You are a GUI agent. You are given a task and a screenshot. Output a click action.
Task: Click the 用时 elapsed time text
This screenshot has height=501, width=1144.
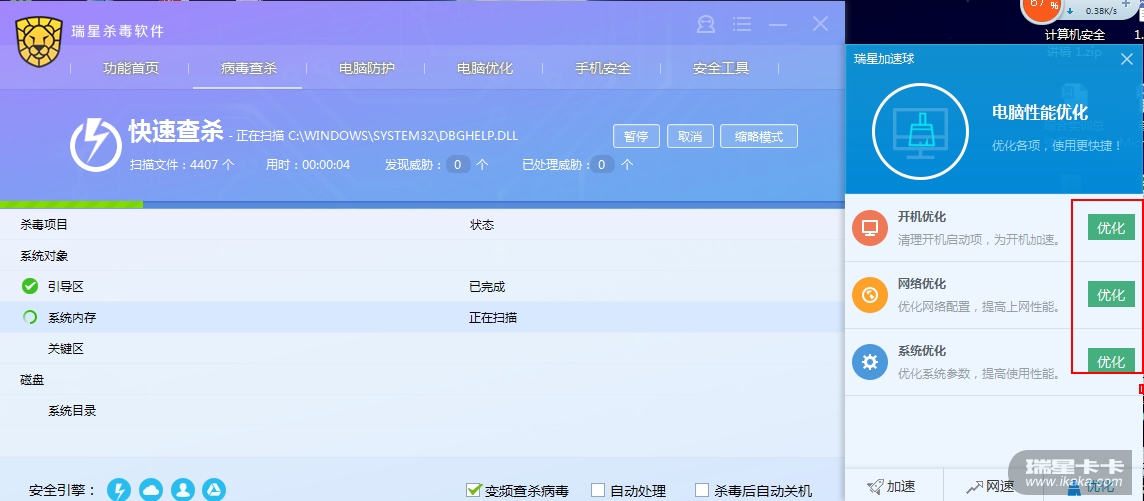point(308,165)
